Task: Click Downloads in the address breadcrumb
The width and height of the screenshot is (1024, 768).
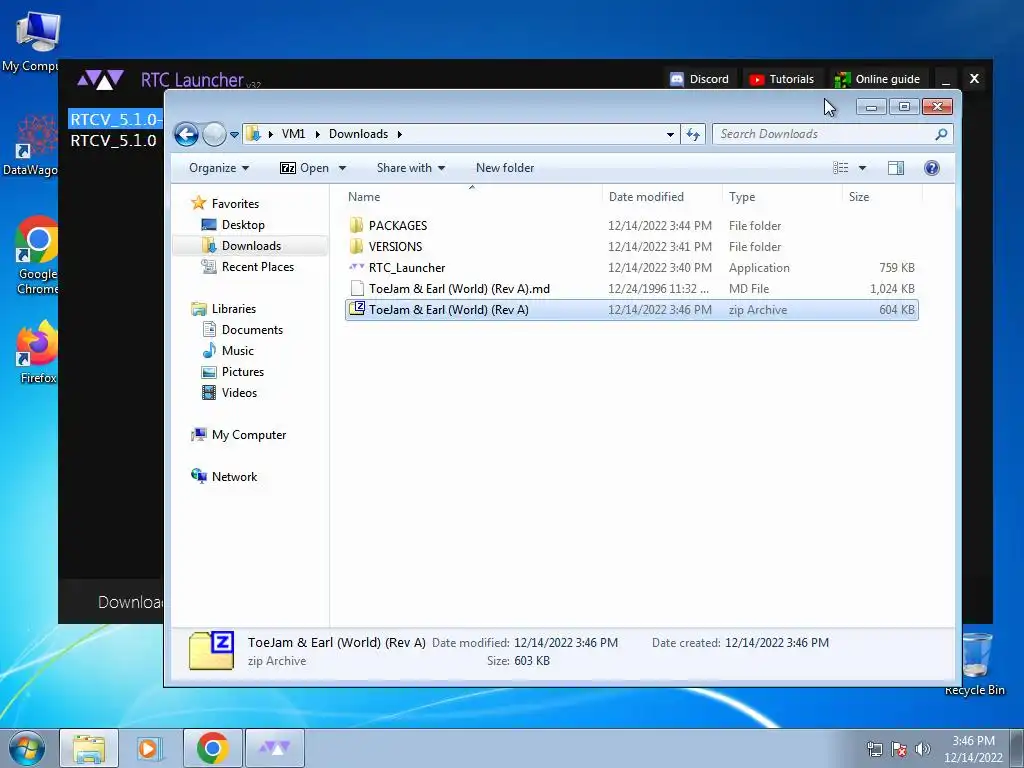Action: pos(359,134)
